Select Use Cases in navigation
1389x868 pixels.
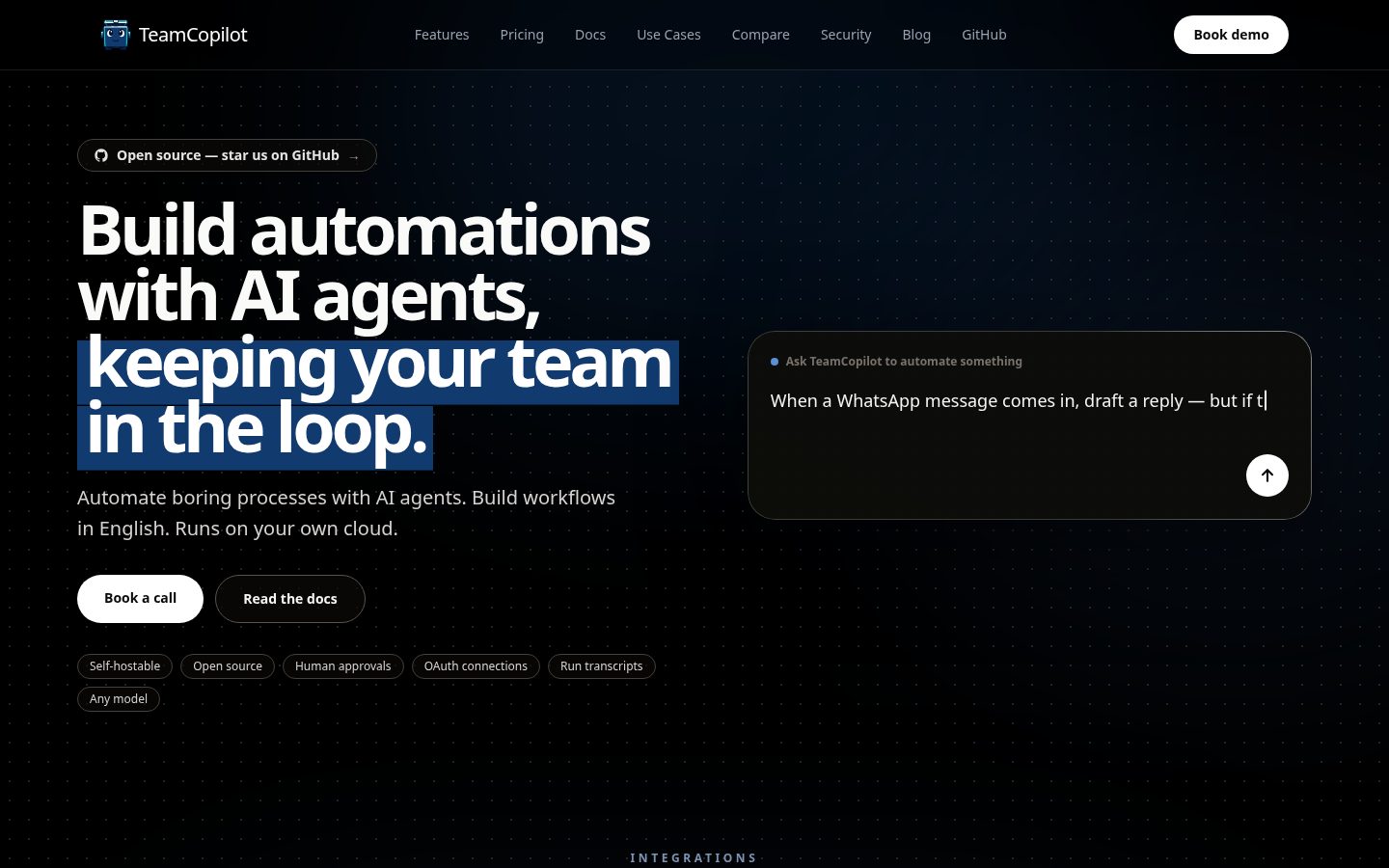tap(668, 35)
